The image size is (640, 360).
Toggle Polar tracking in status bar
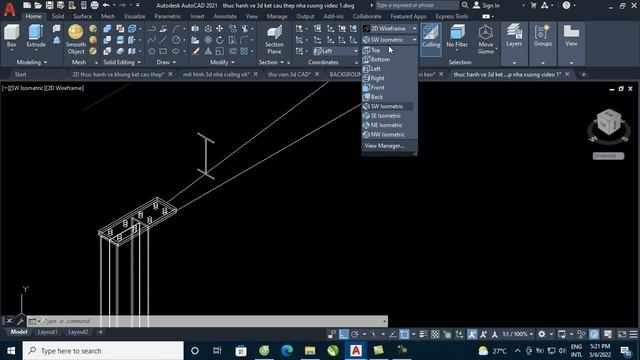(355, 334)
